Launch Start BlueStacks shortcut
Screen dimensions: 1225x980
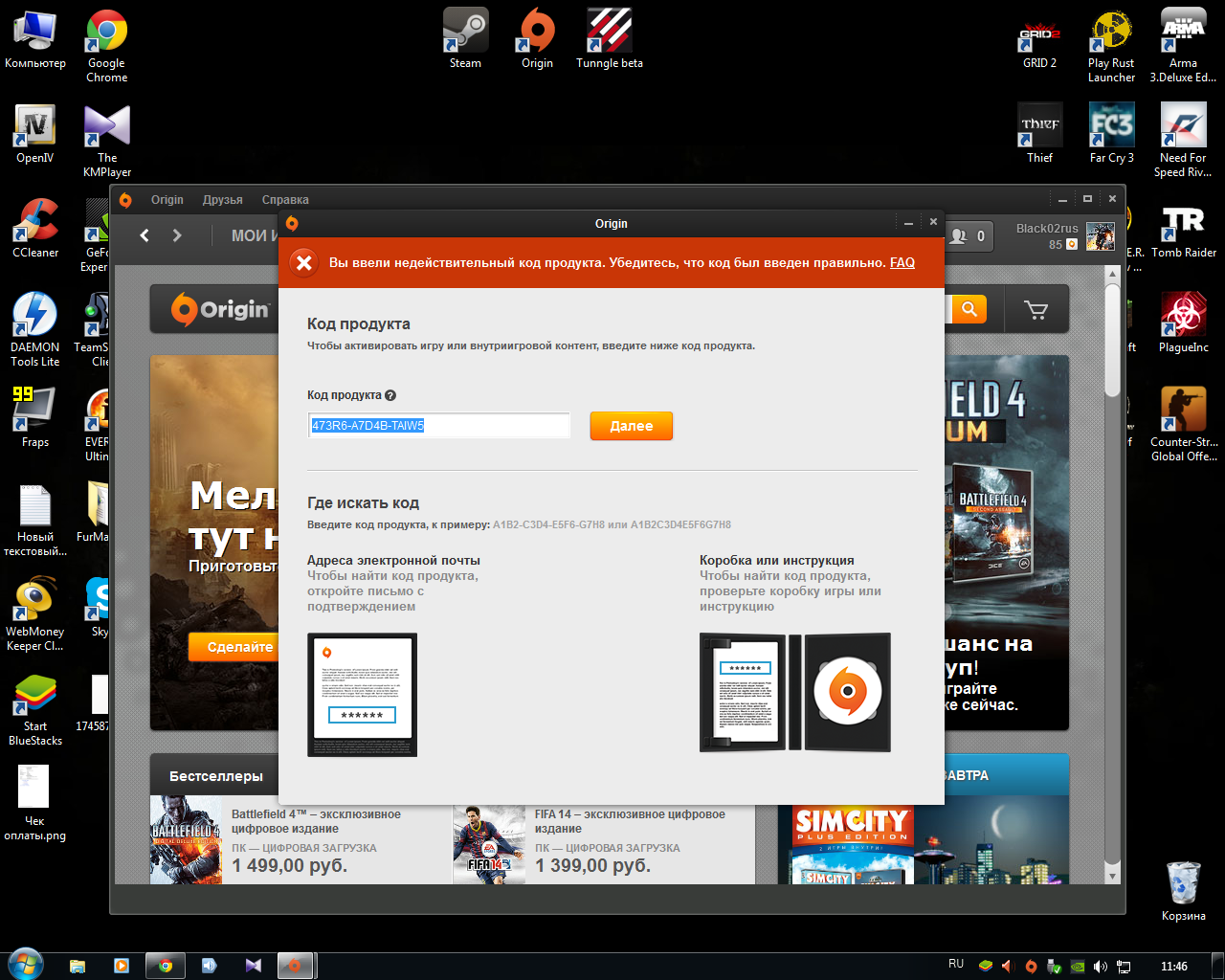35,708
